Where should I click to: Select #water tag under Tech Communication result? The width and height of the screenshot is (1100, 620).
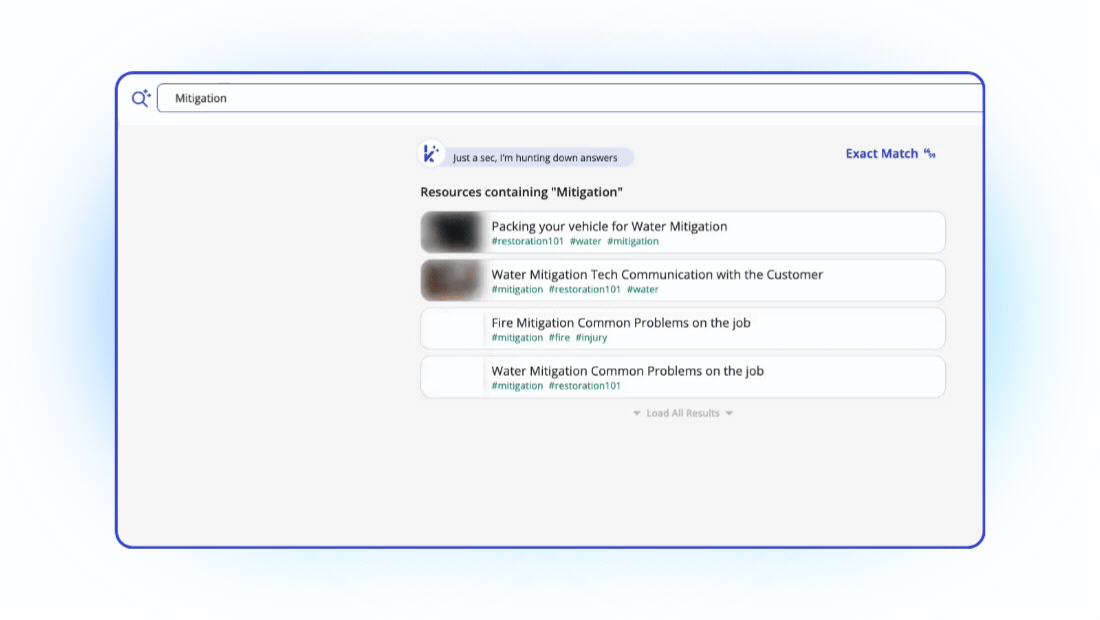643,290
